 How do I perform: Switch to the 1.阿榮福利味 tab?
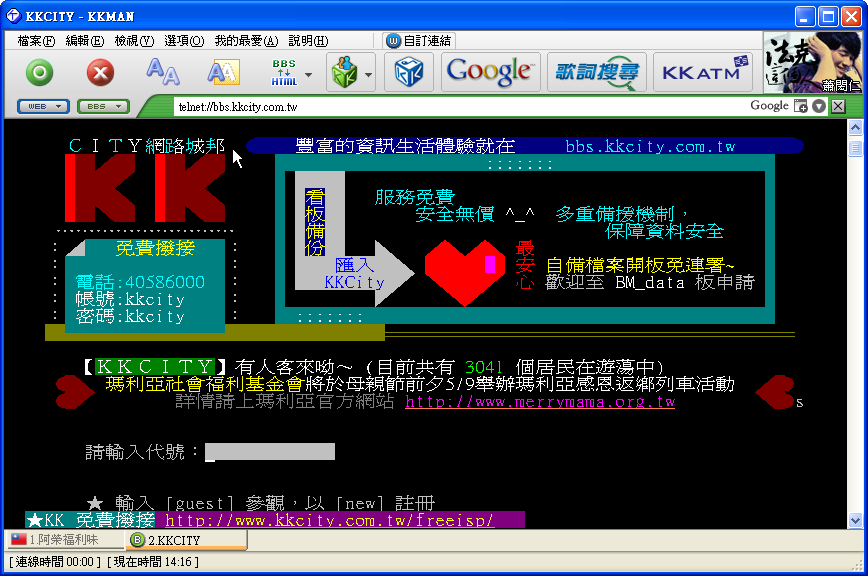coord(63,539)
